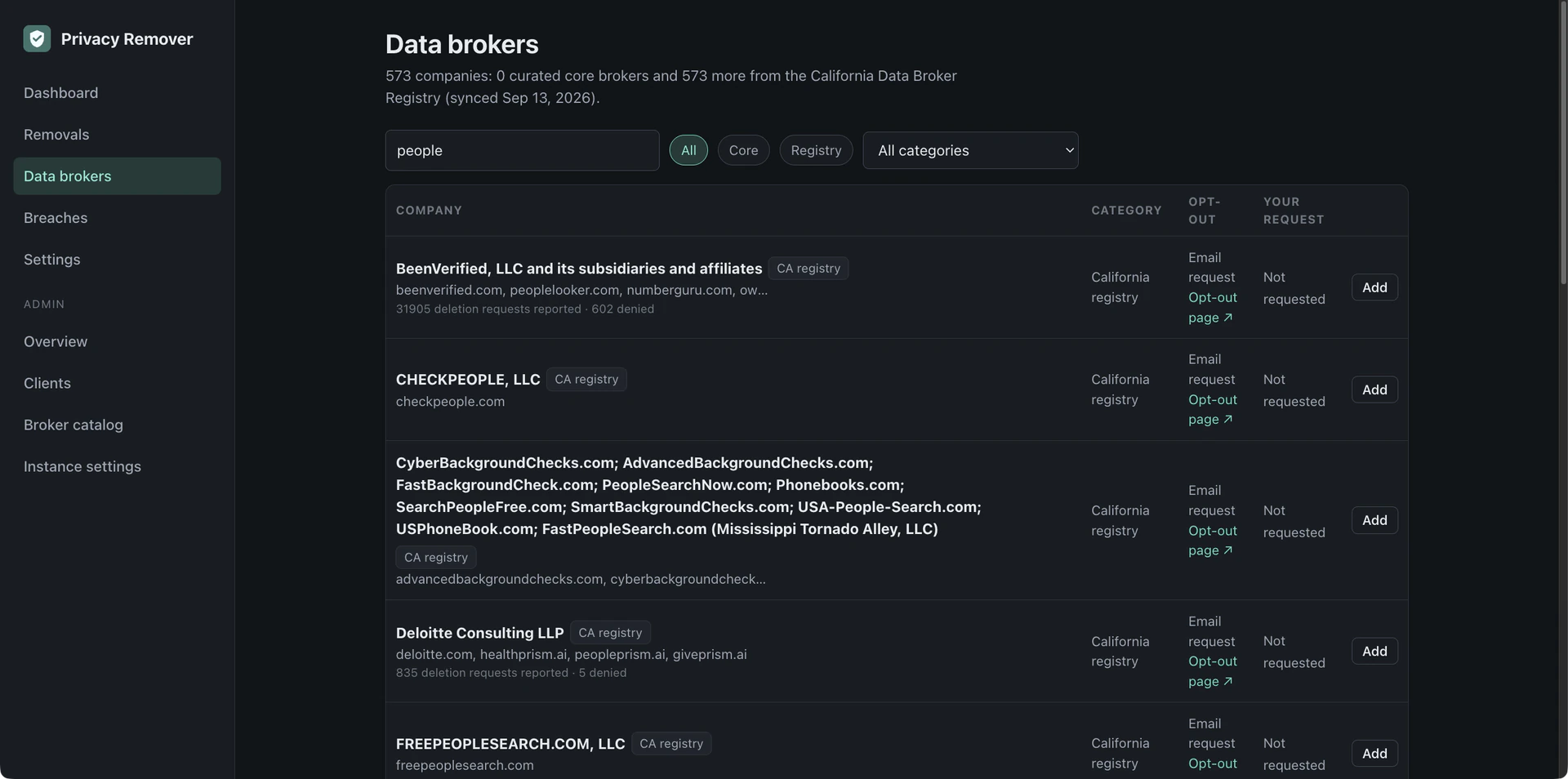This screenshot has width=1568, height=779.
Task: Click the 'BeenVerified, LLC and its subsidiaries' name
Action: pyautogui.click(x=579, y=269)
